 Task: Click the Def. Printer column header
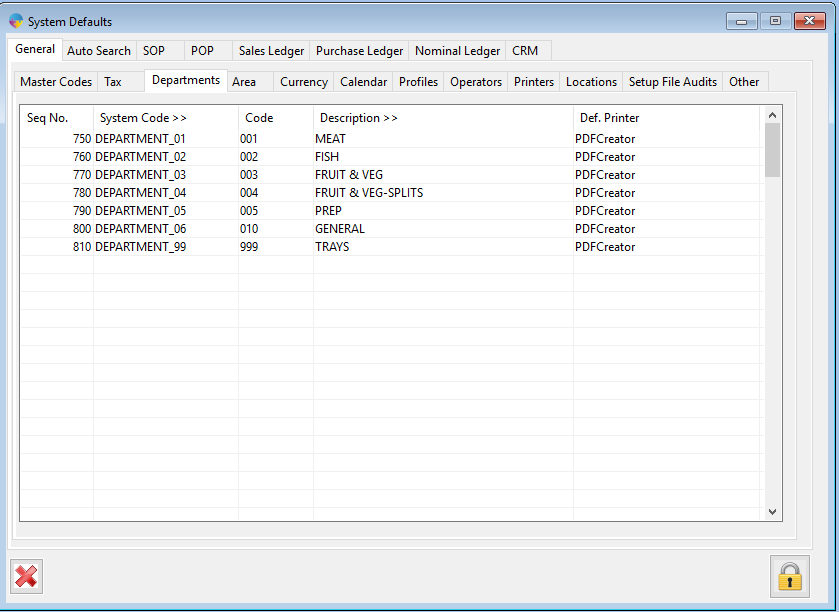tap(666, 118)
